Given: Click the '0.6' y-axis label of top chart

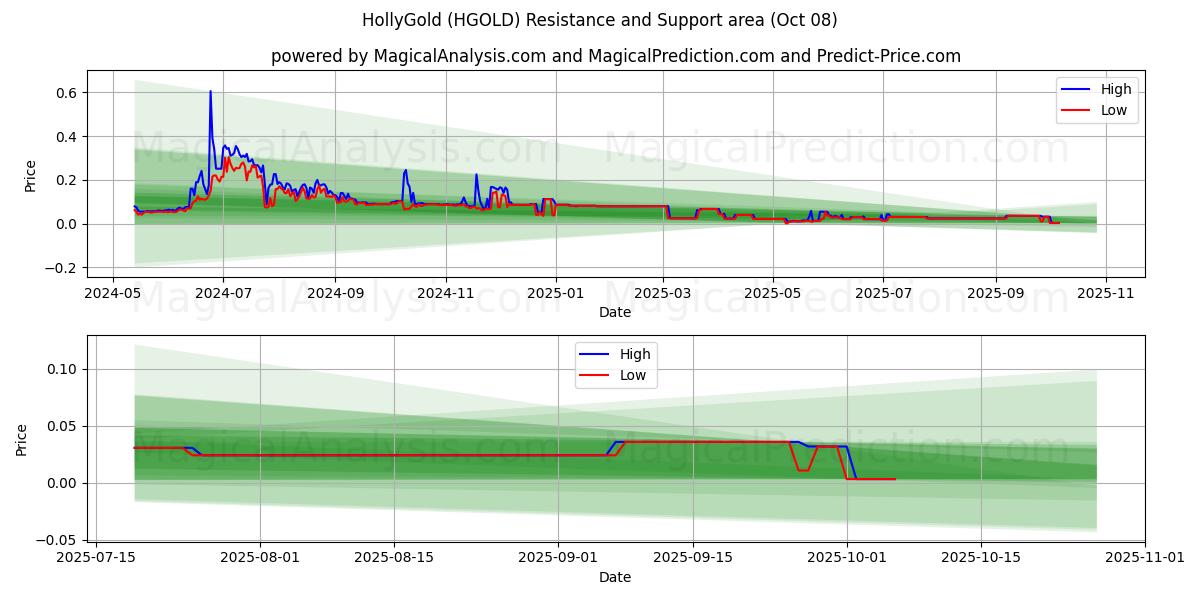Looking at the screenshot, I should tap(67, 93).
